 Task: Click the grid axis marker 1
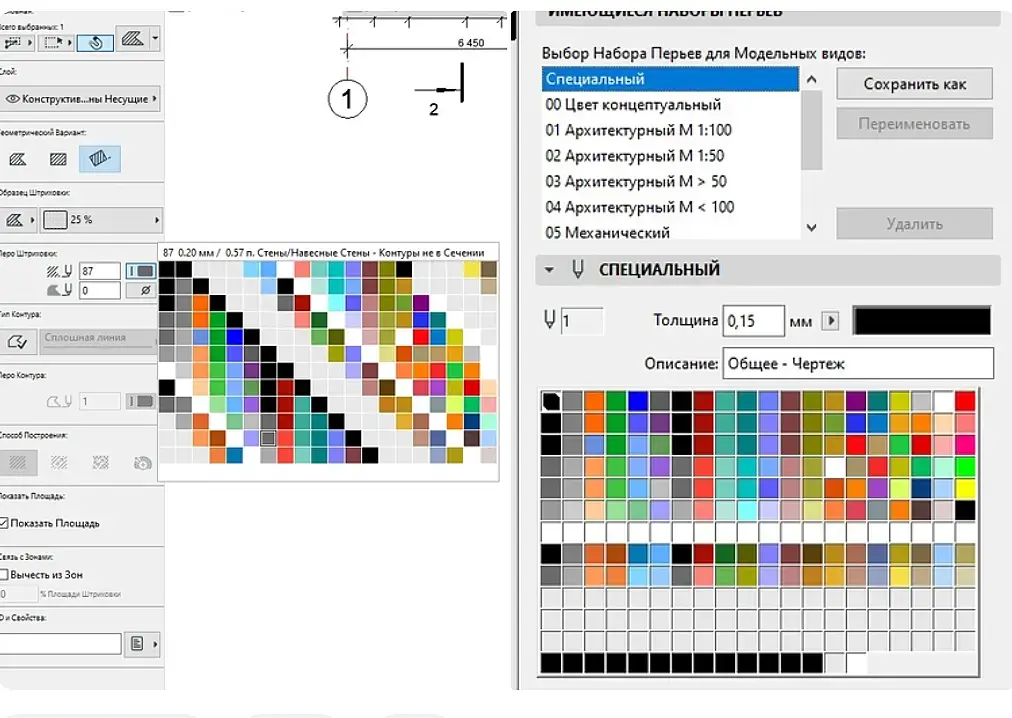347,99
